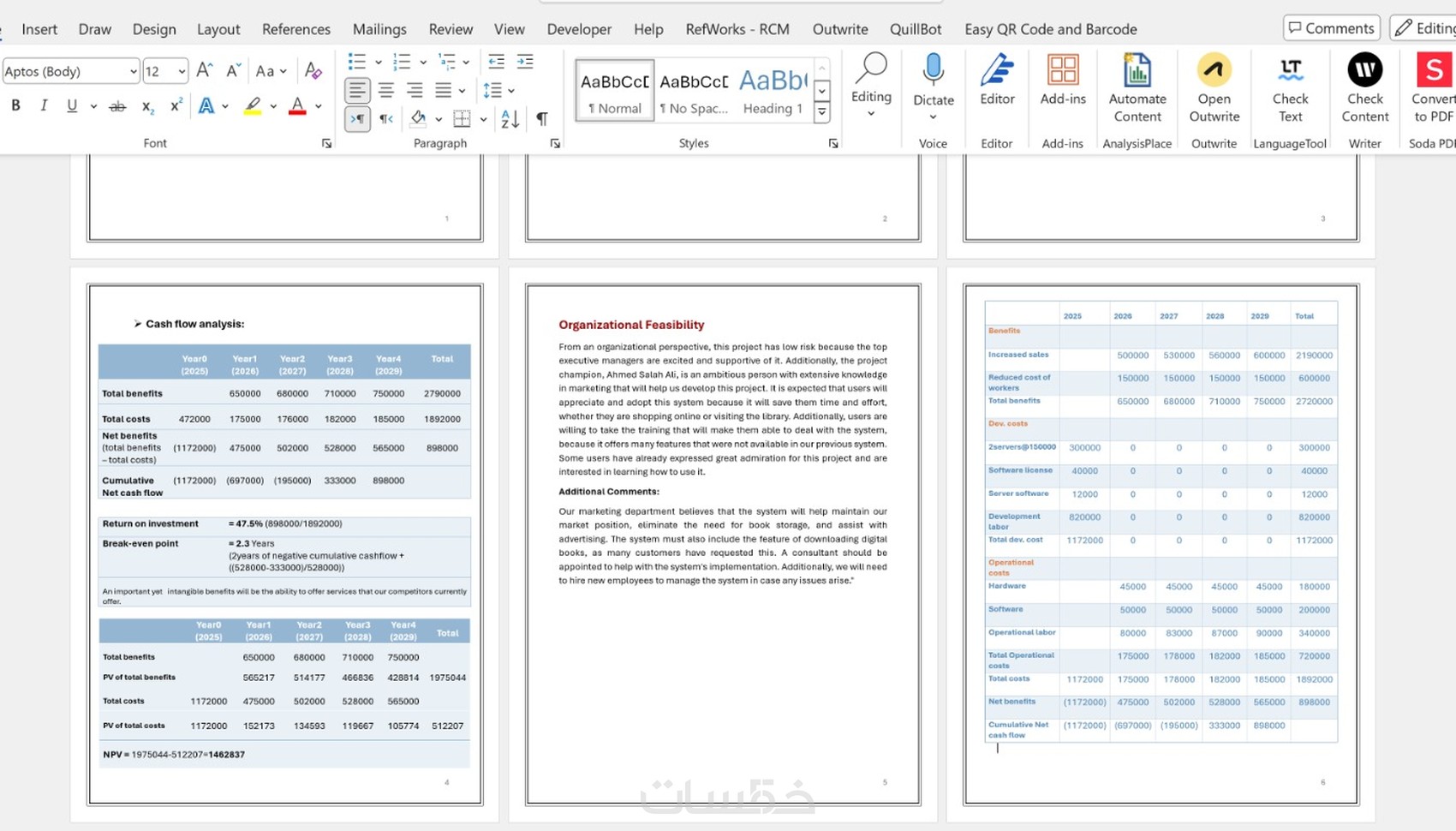Expand highlight color dropdown arrow

click(x=273, y=107)
